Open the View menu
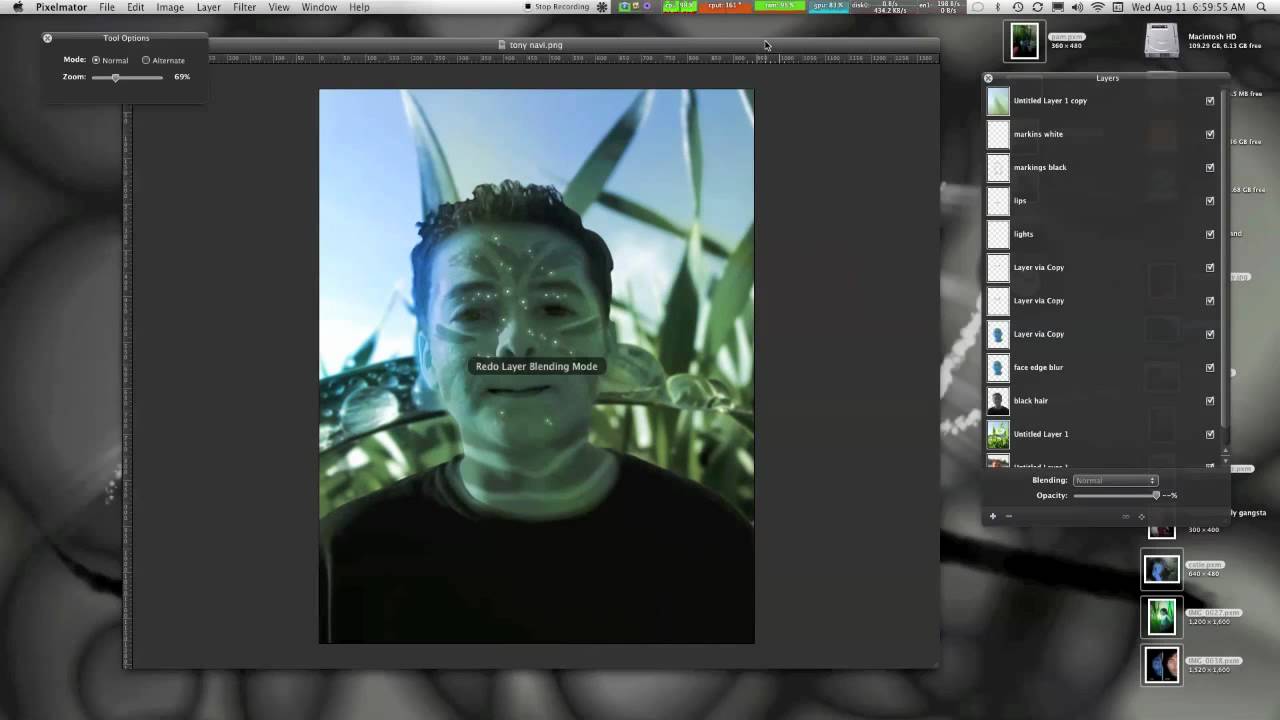The height and width of the screenshot is (720, 1280). click(x=279, y=7)
